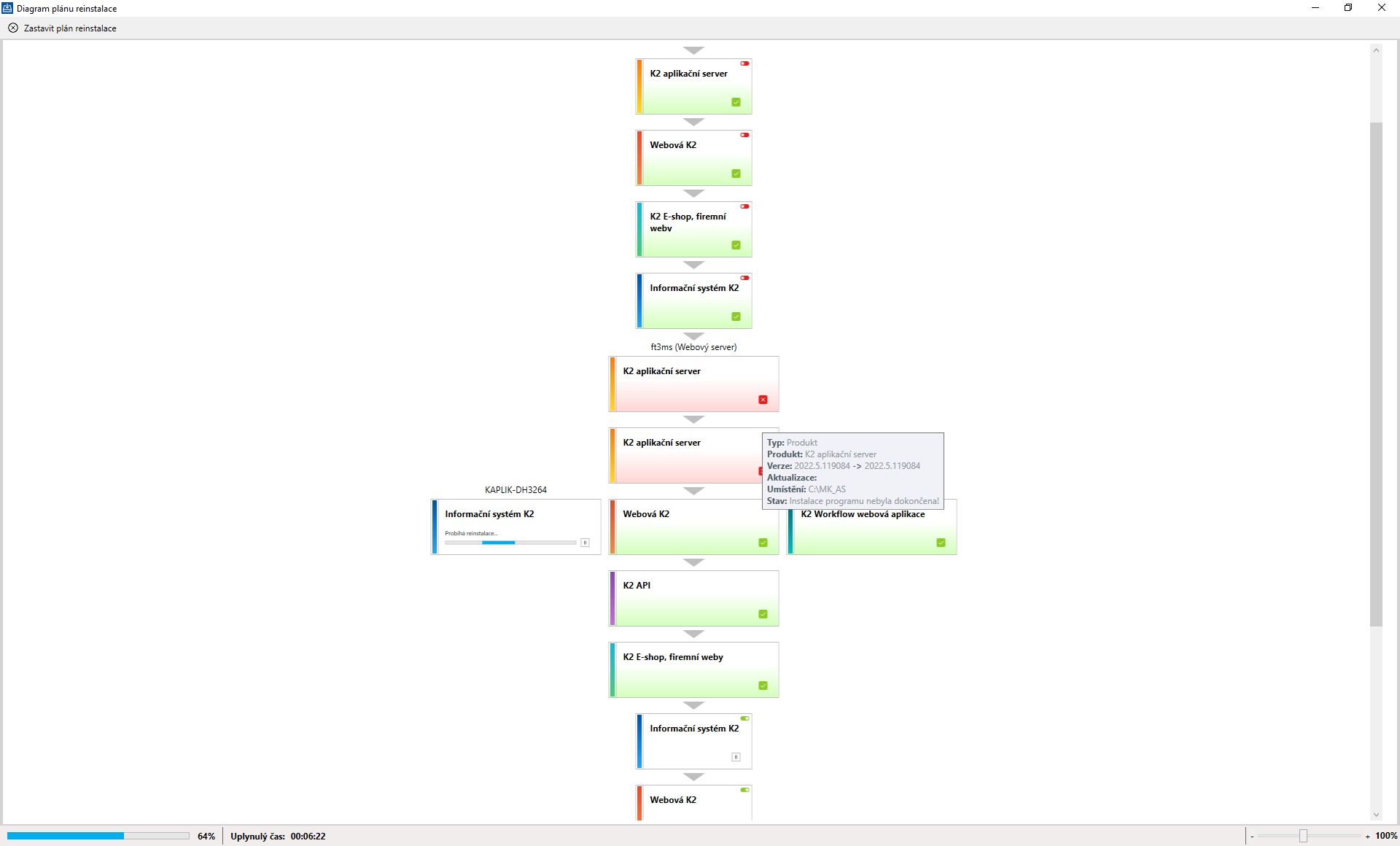Toggle red switch on top K2 aplikační server
This screenshot has width=1400, height=846.
coord(744,63)
